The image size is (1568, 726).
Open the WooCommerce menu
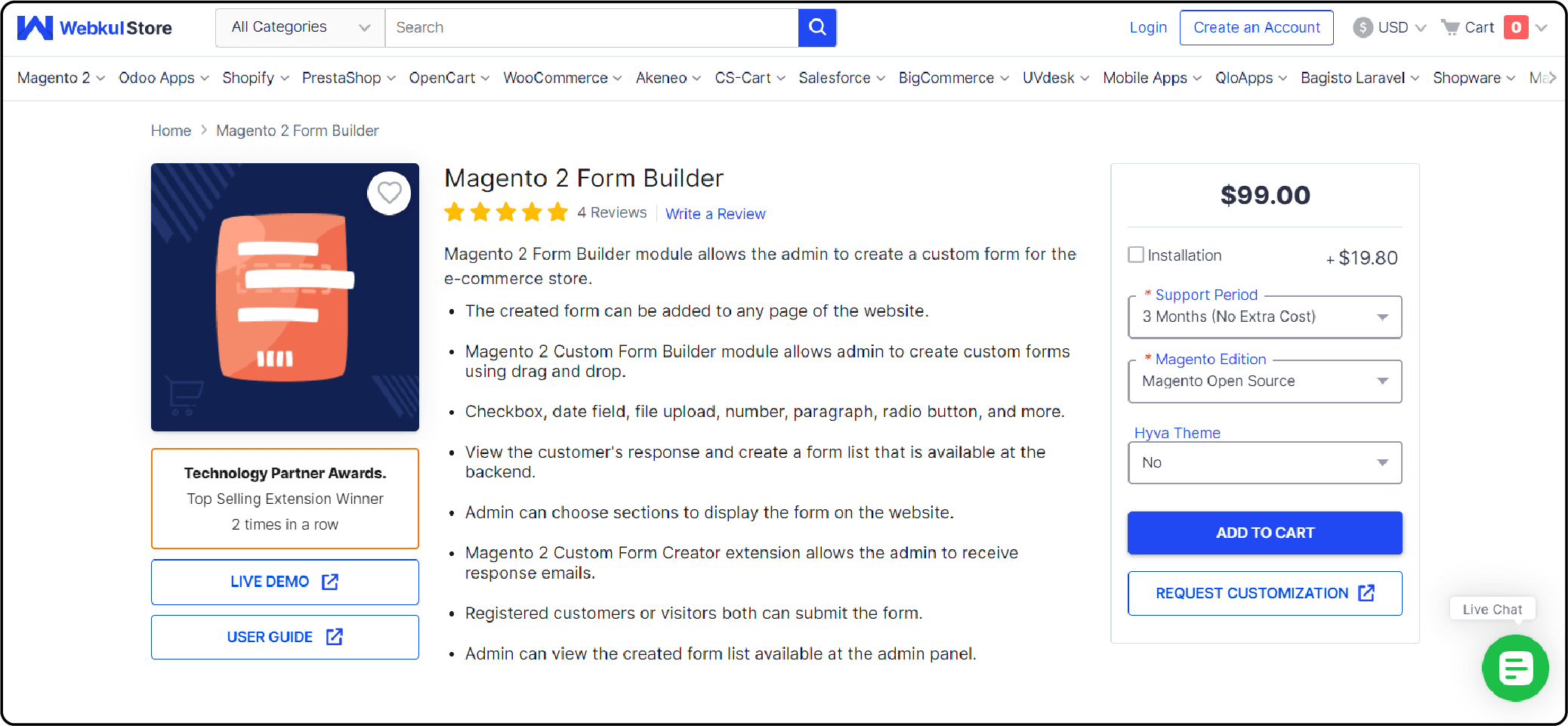[x=563, y=78]
